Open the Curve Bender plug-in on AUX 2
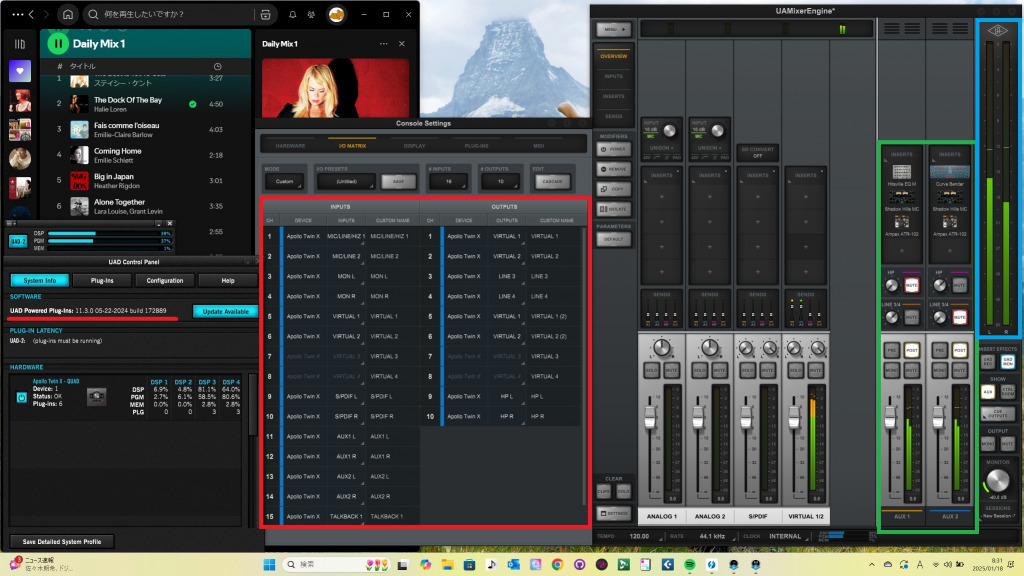The image size is (1024, 576). 950,173
